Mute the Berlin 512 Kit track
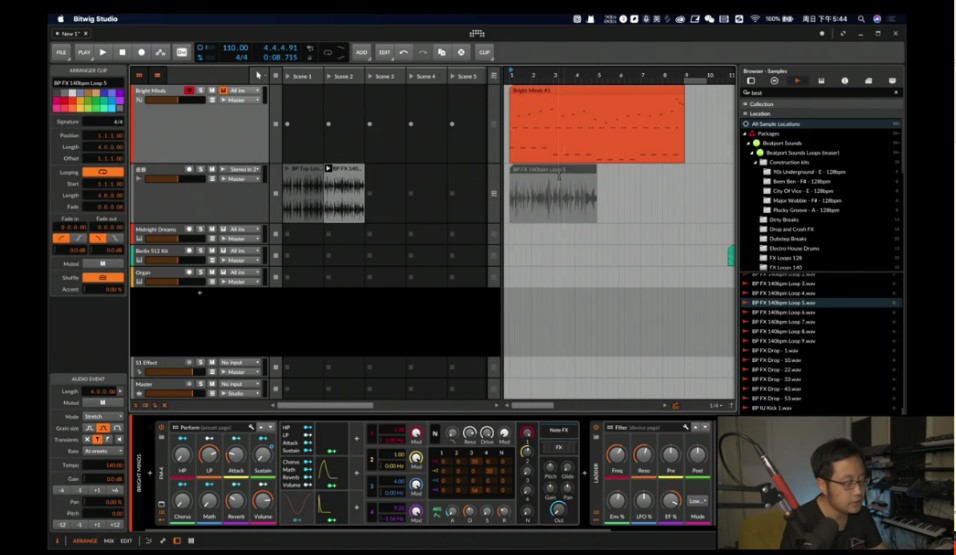Image resolution: width=956 pixels, height=555 pixels. pos(211,251)
